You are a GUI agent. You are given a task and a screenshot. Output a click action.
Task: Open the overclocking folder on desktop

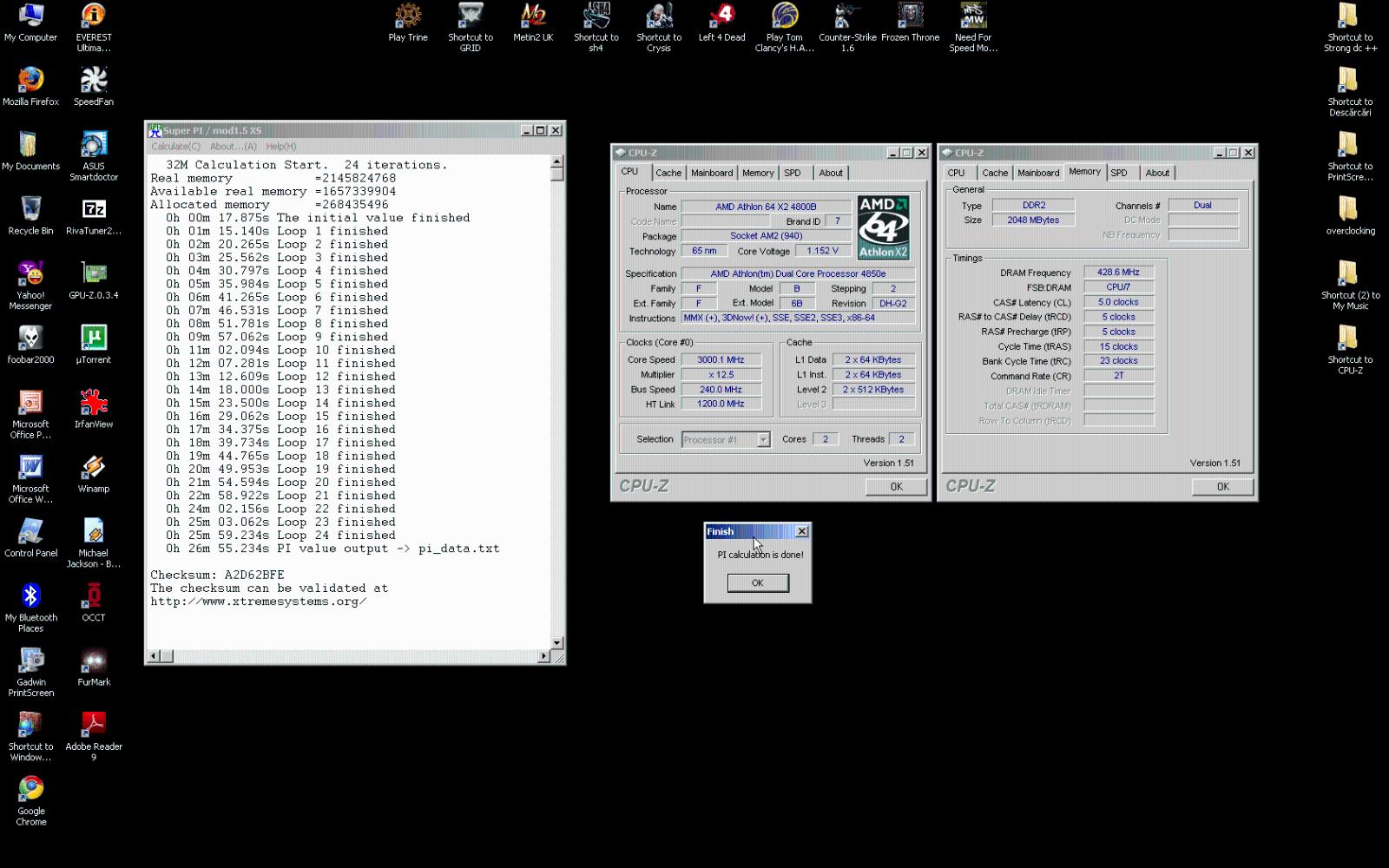[x=1350, y=215]
